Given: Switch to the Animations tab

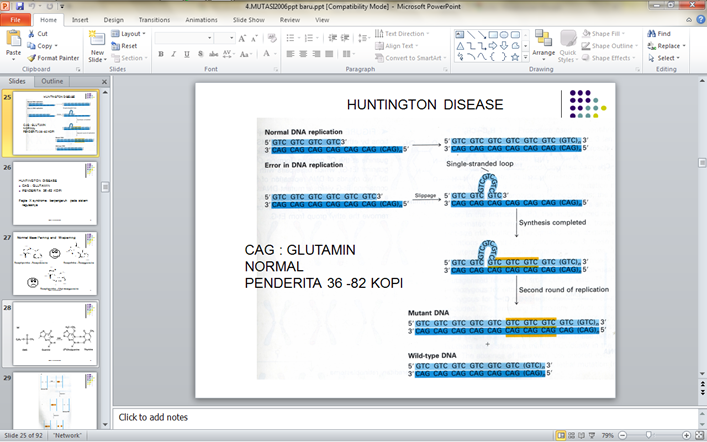Looking at the screenshot, I should click(x=201, y=20).
